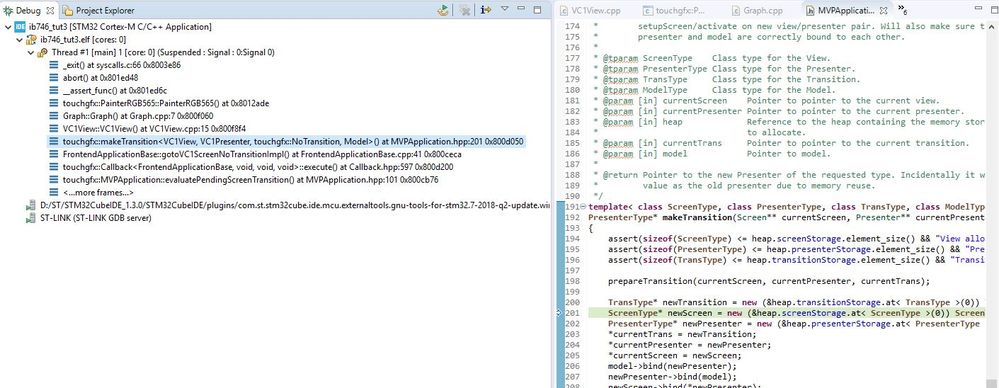Click the model->bind(newPresenter) line
Image resolution: width=999 pixels, height=388 pixels.
coord(672,366)
